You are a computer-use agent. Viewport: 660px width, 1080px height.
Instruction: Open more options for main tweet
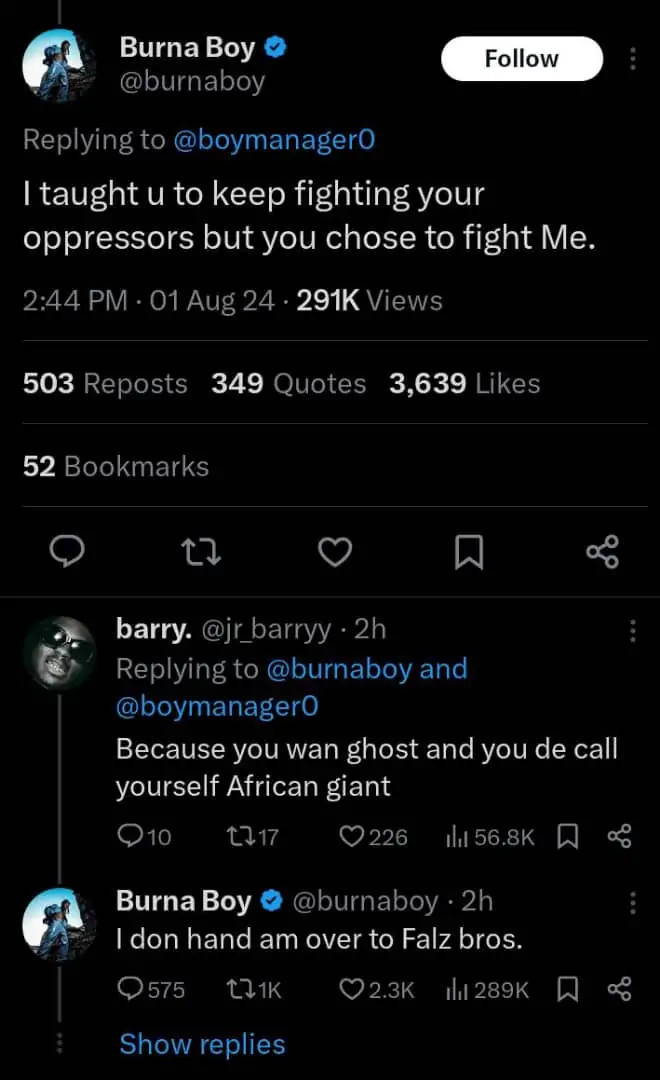pos(632,60)
